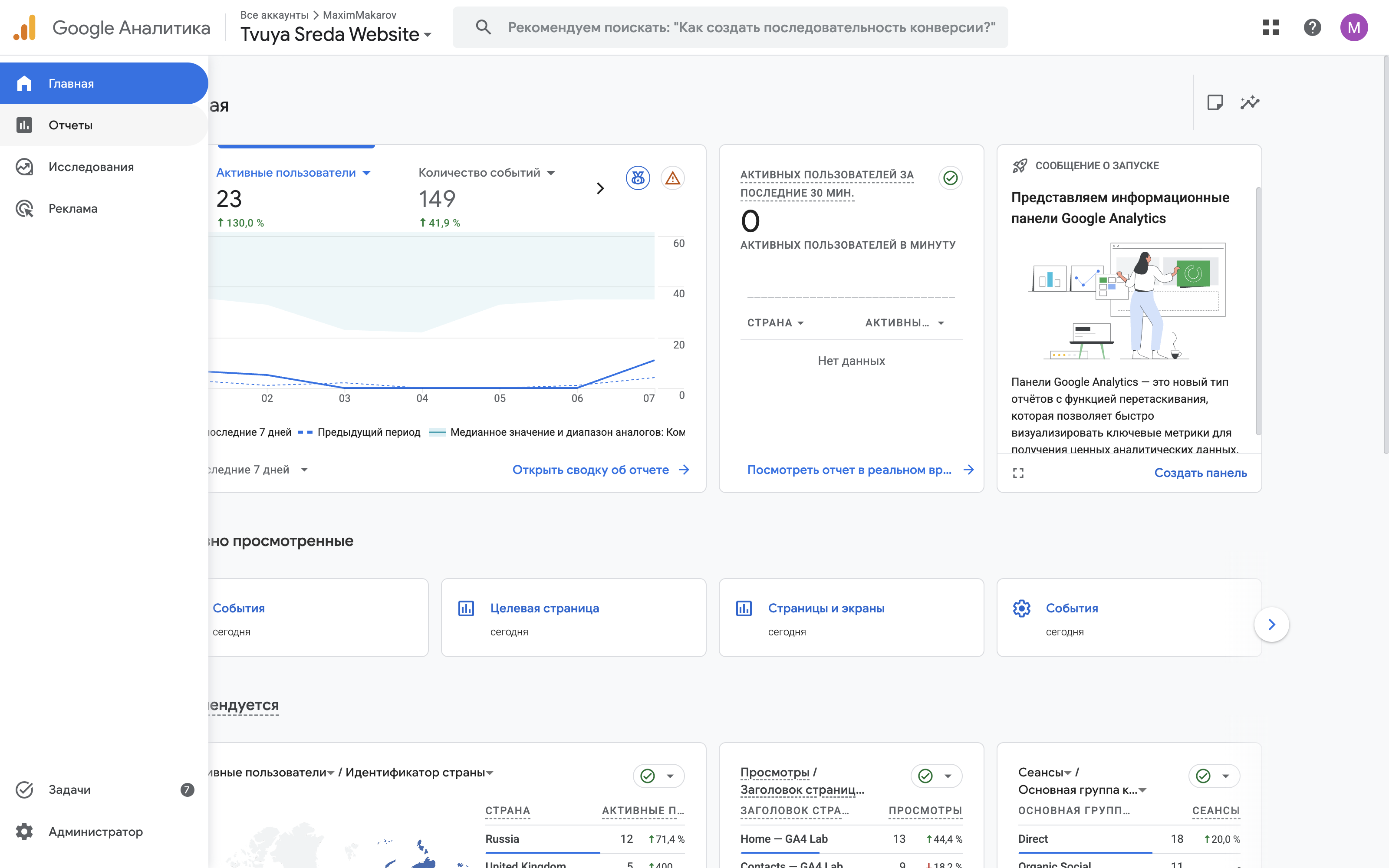Open the Страницы и экраны card

click(x=851, y=618)
